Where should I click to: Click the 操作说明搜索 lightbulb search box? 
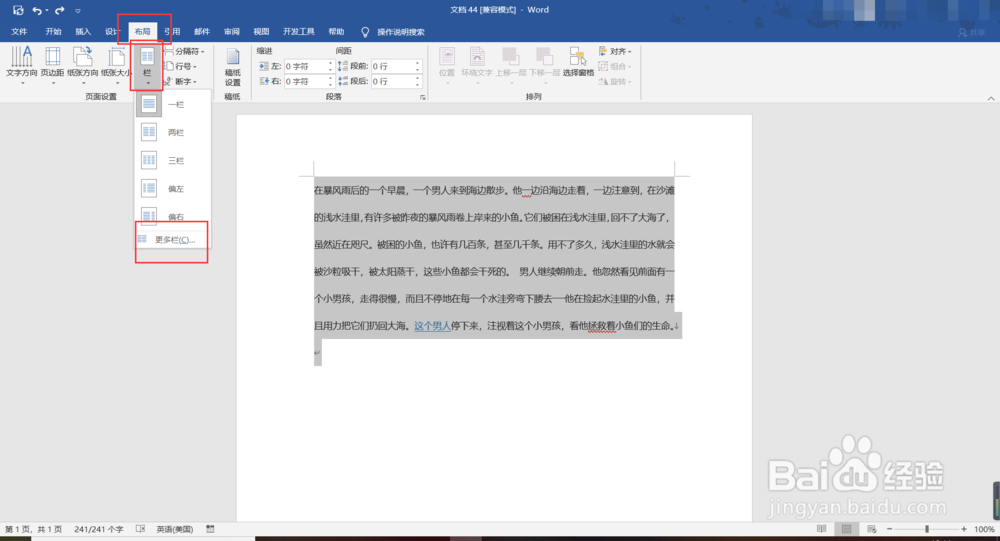tap(393, 32)
